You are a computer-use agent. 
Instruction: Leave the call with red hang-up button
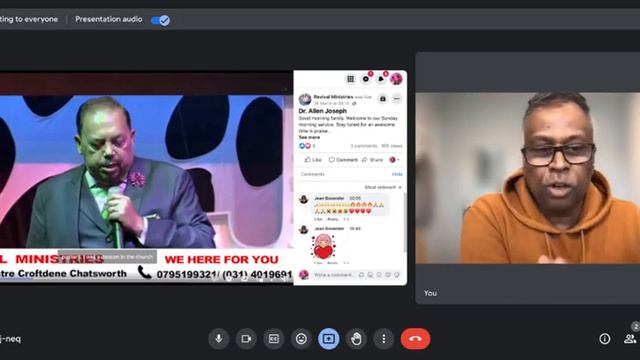416,339
